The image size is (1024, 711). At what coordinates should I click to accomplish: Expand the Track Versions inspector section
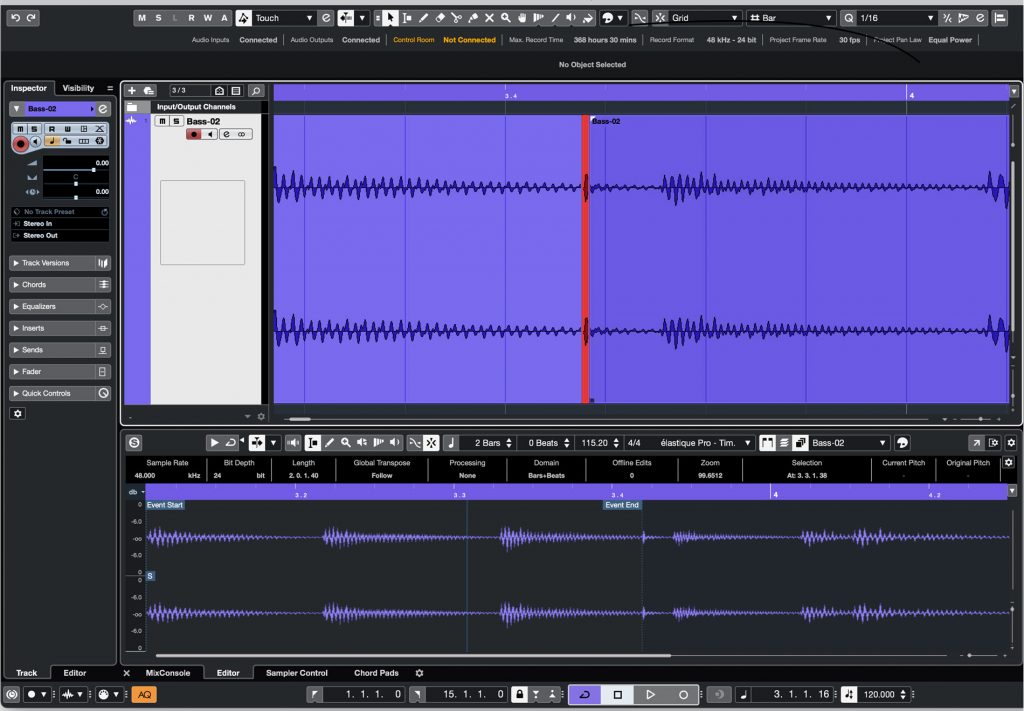pos(60,263)
